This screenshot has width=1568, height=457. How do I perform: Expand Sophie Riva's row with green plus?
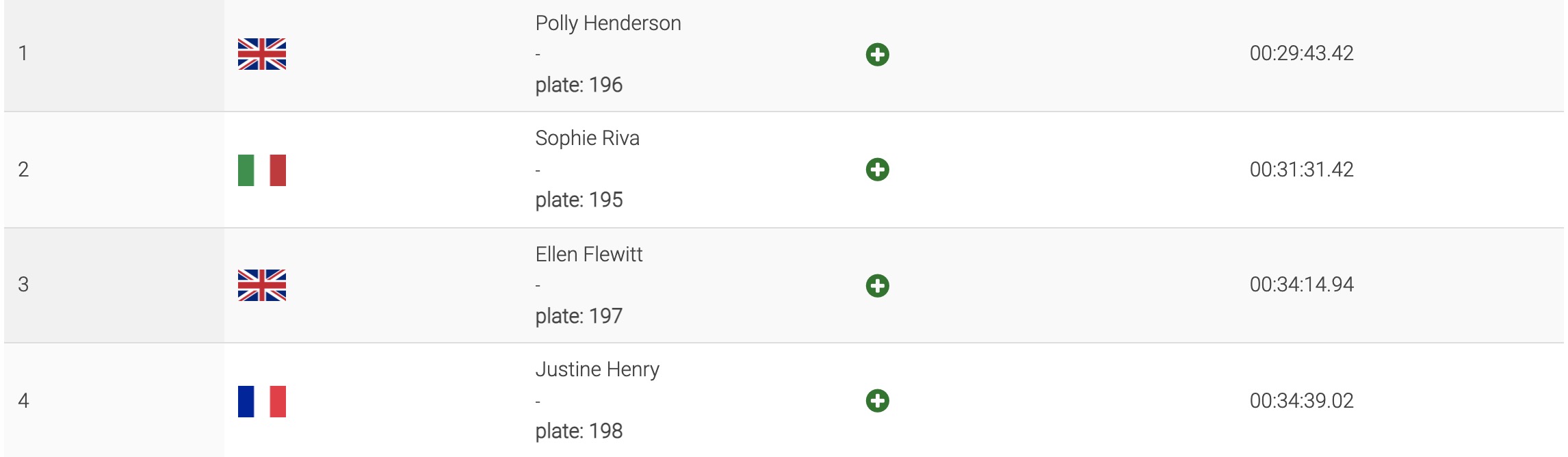pos(877,169)
